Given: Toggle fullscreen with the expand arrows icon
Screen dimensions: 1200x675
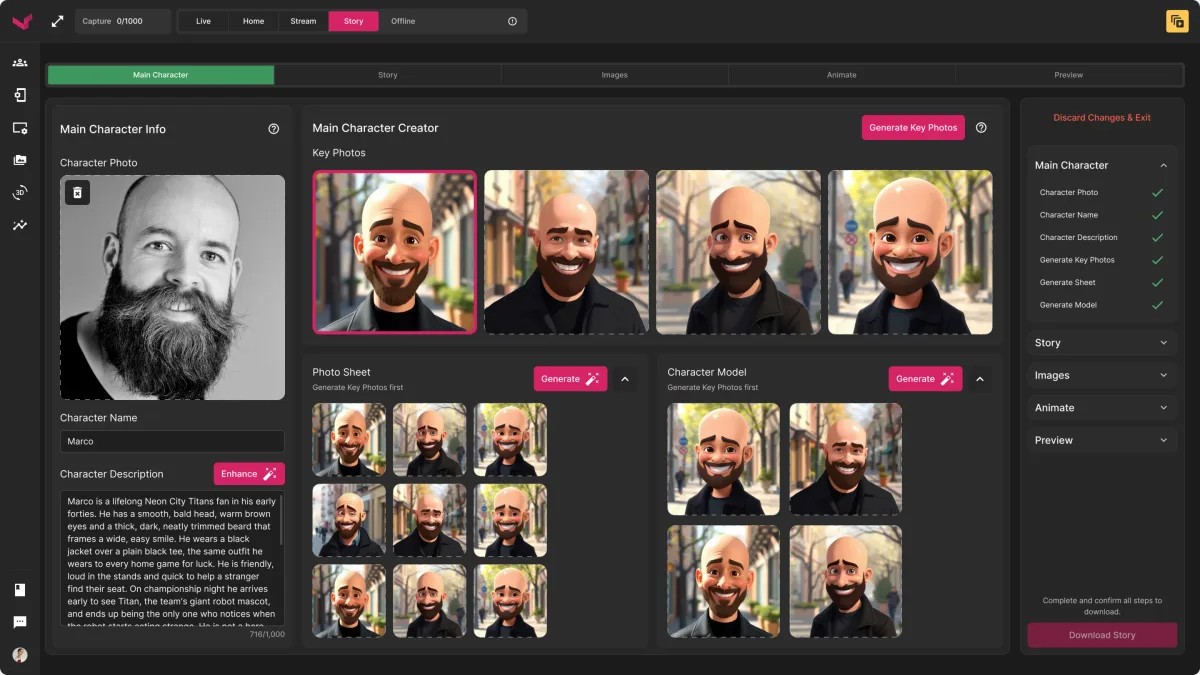Looking at the screenshot, I should tap(57, 21).
